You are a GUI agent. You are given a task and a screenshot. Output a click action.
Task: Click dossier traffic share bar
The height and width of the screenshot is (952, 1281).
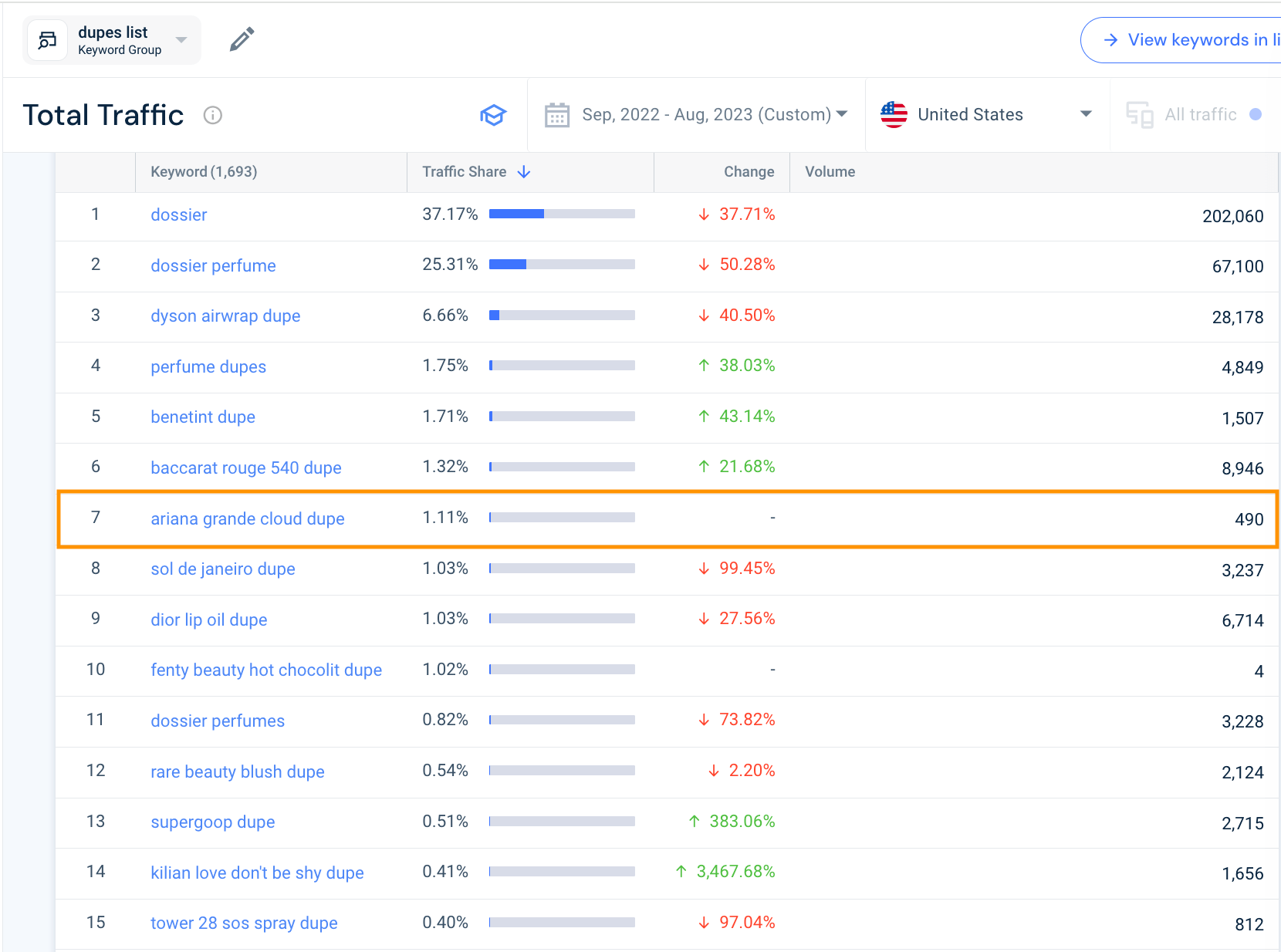[562, 214]
